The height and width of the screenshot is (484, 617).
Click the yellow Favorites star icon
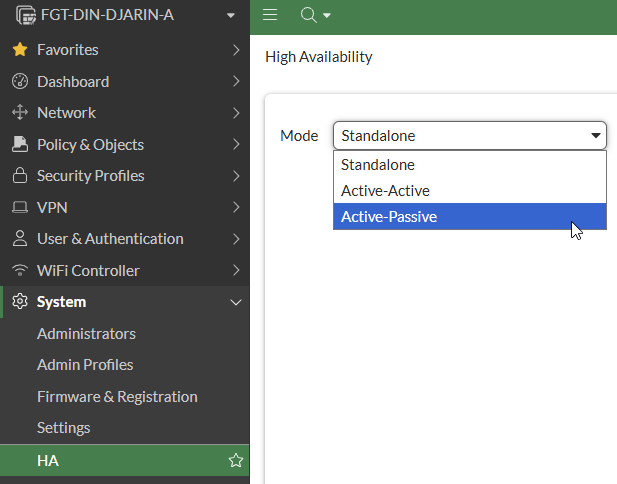coord(20,50)
